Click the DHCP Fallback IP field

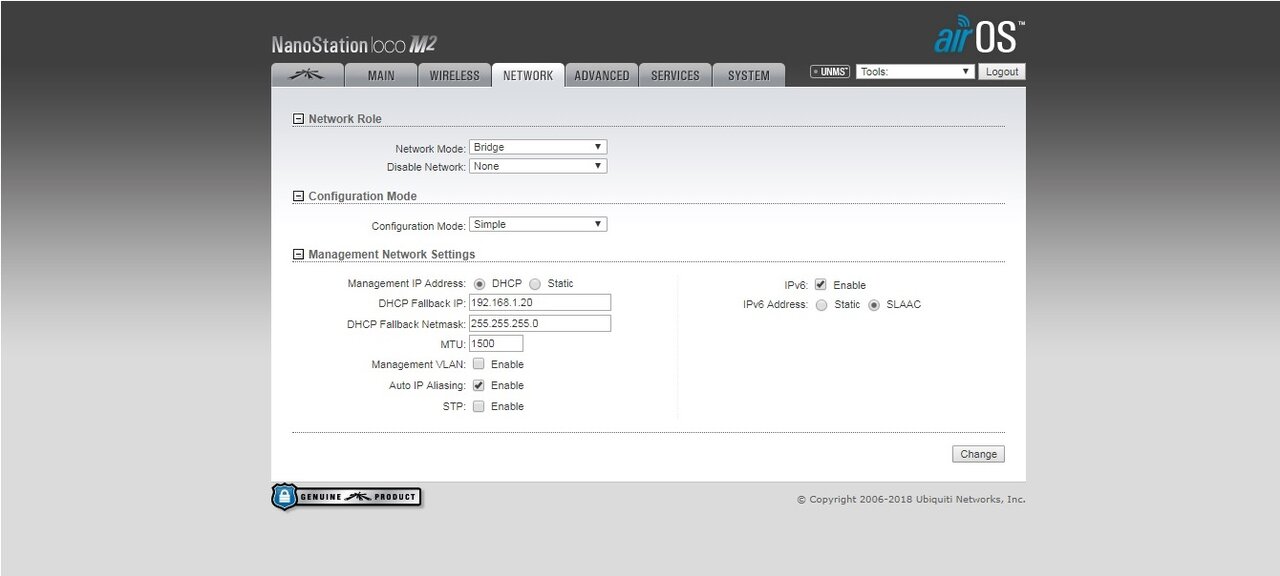pos(540,302)
